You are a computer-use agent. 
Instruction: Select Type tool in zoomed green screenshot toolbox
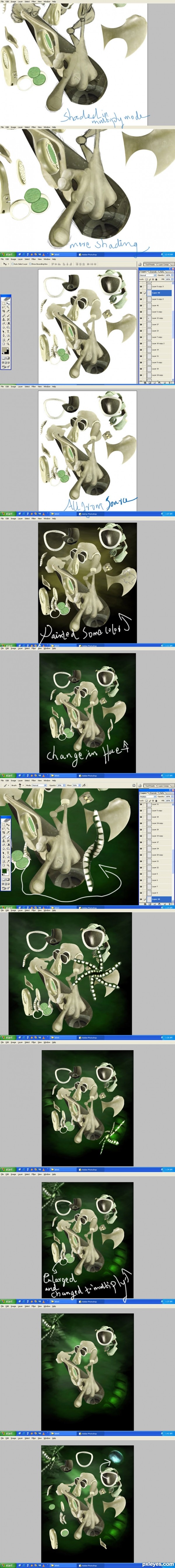[x=8, y=853]
